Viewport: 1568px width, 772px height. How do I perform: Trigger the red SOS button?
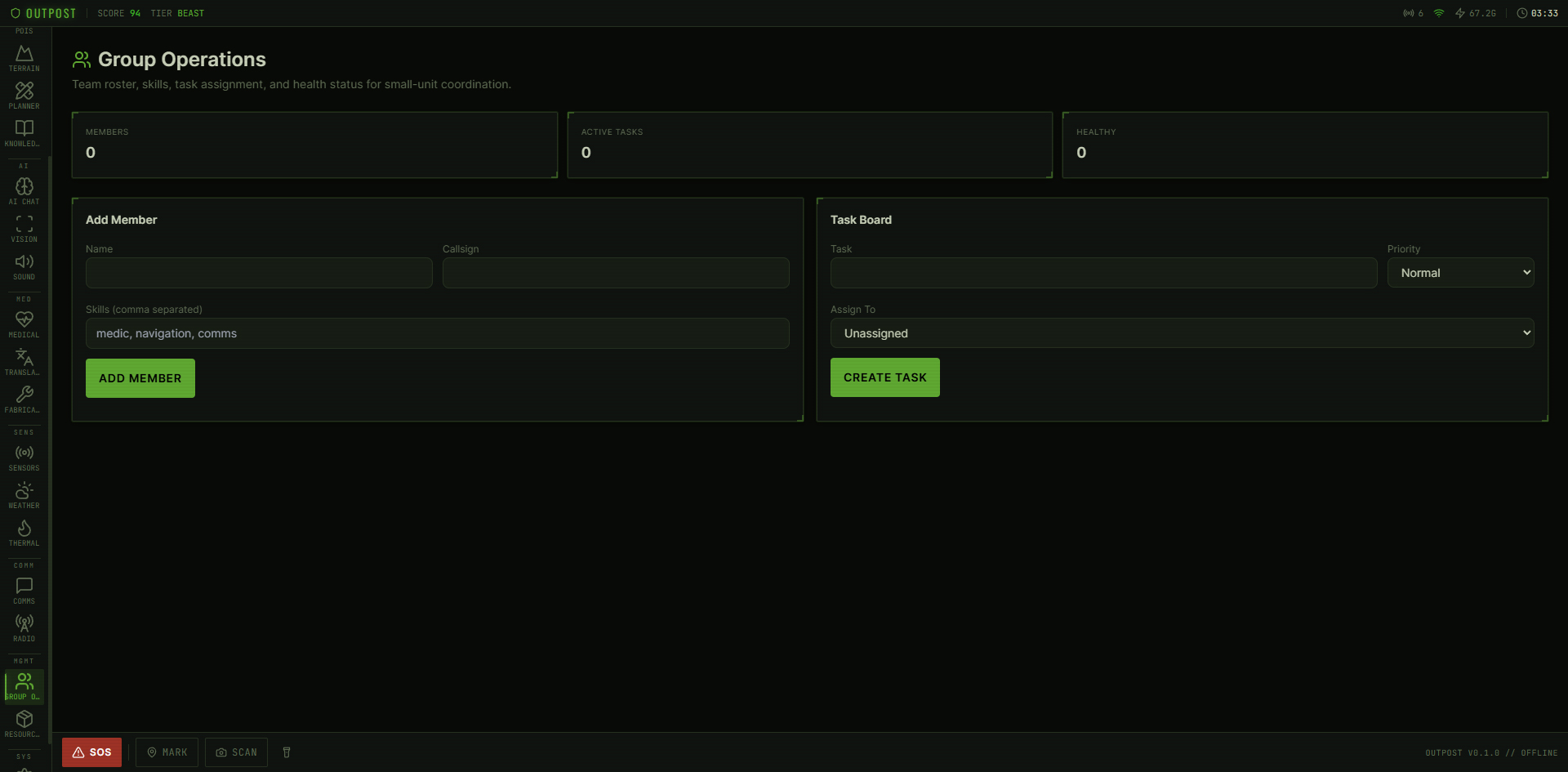point(91,752)
